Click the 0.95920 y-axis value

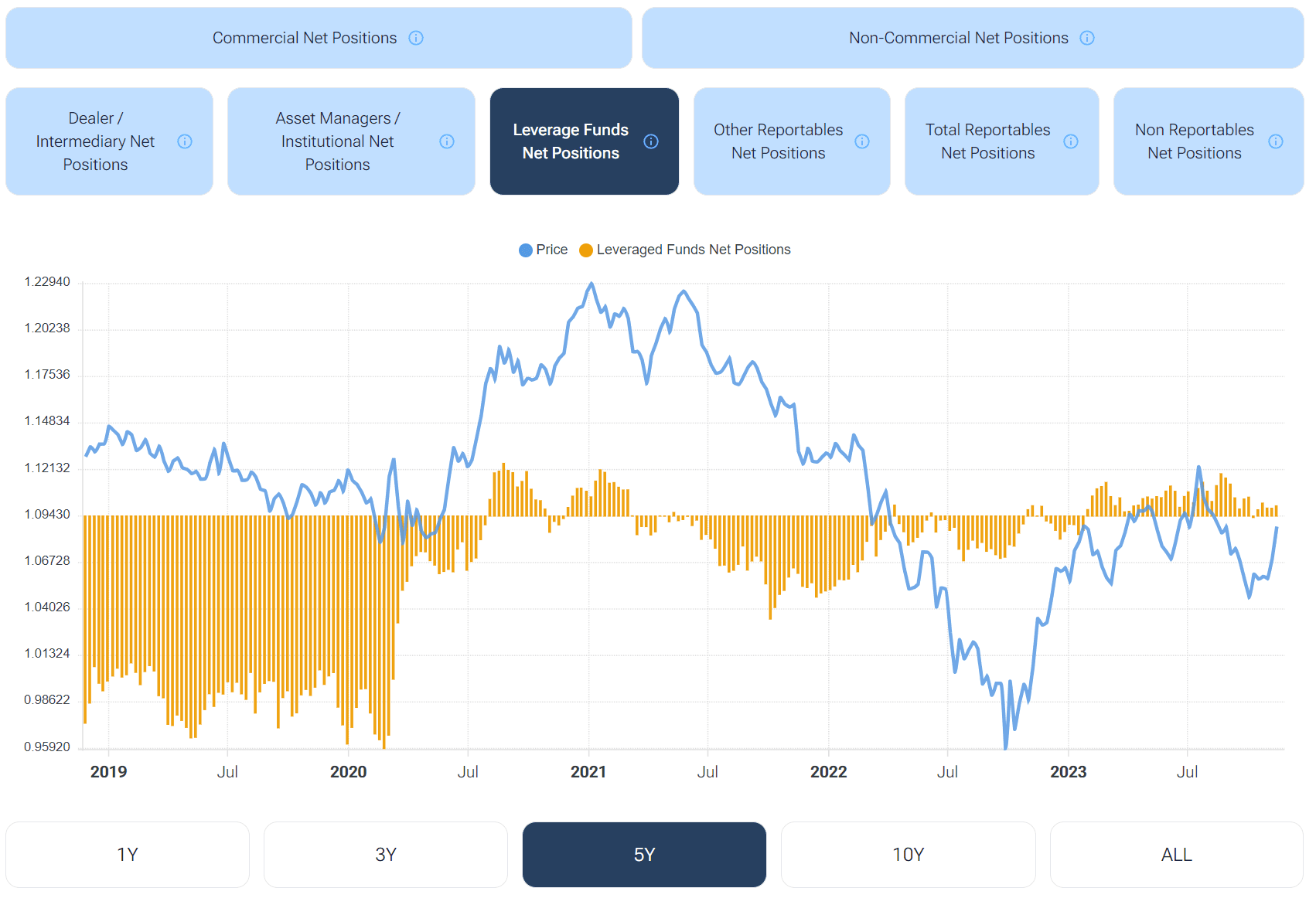pos(47,747)
